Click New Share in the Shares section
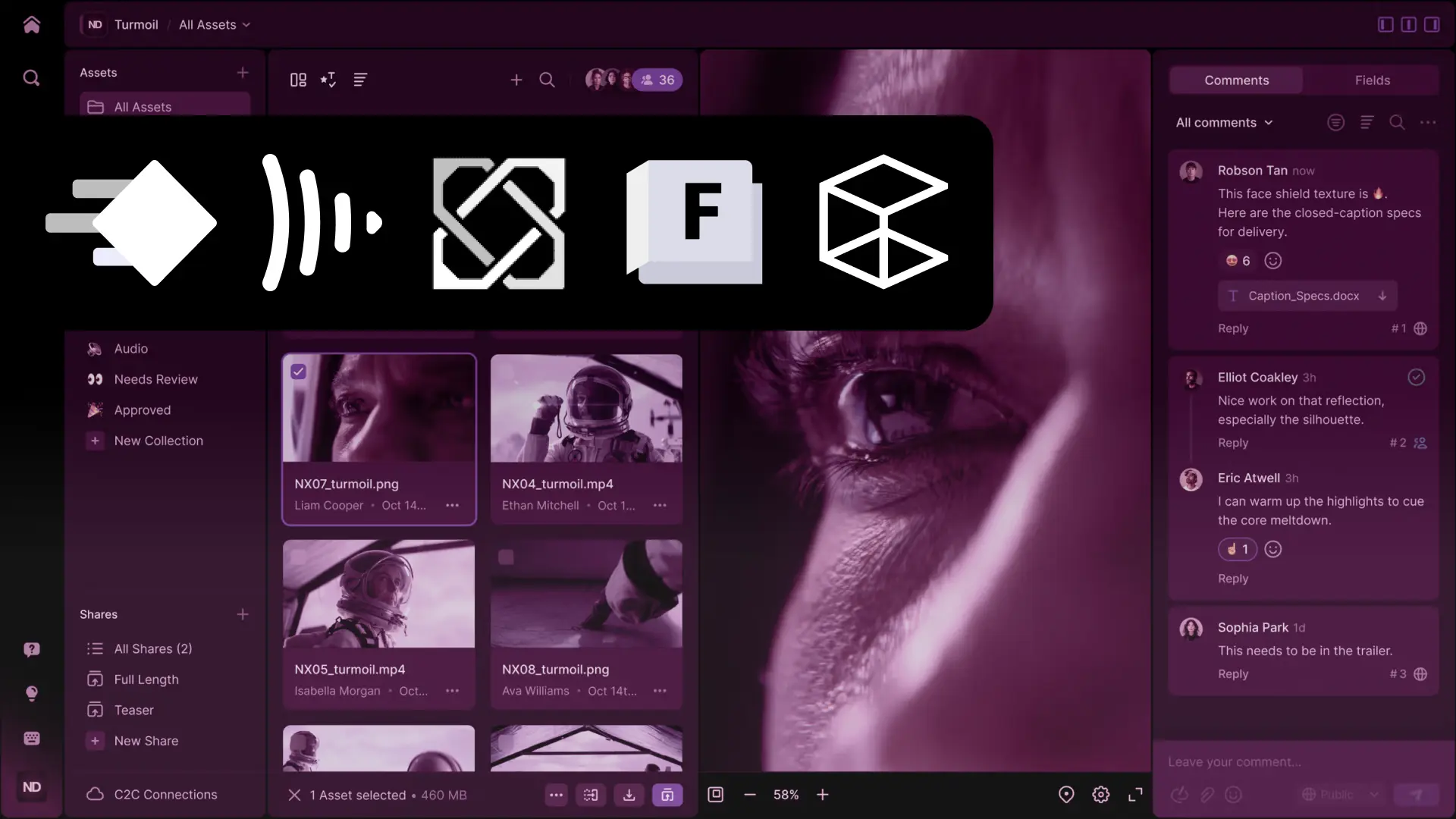The width and height of the screenshot is (1456, 819). tap(146, 741)
